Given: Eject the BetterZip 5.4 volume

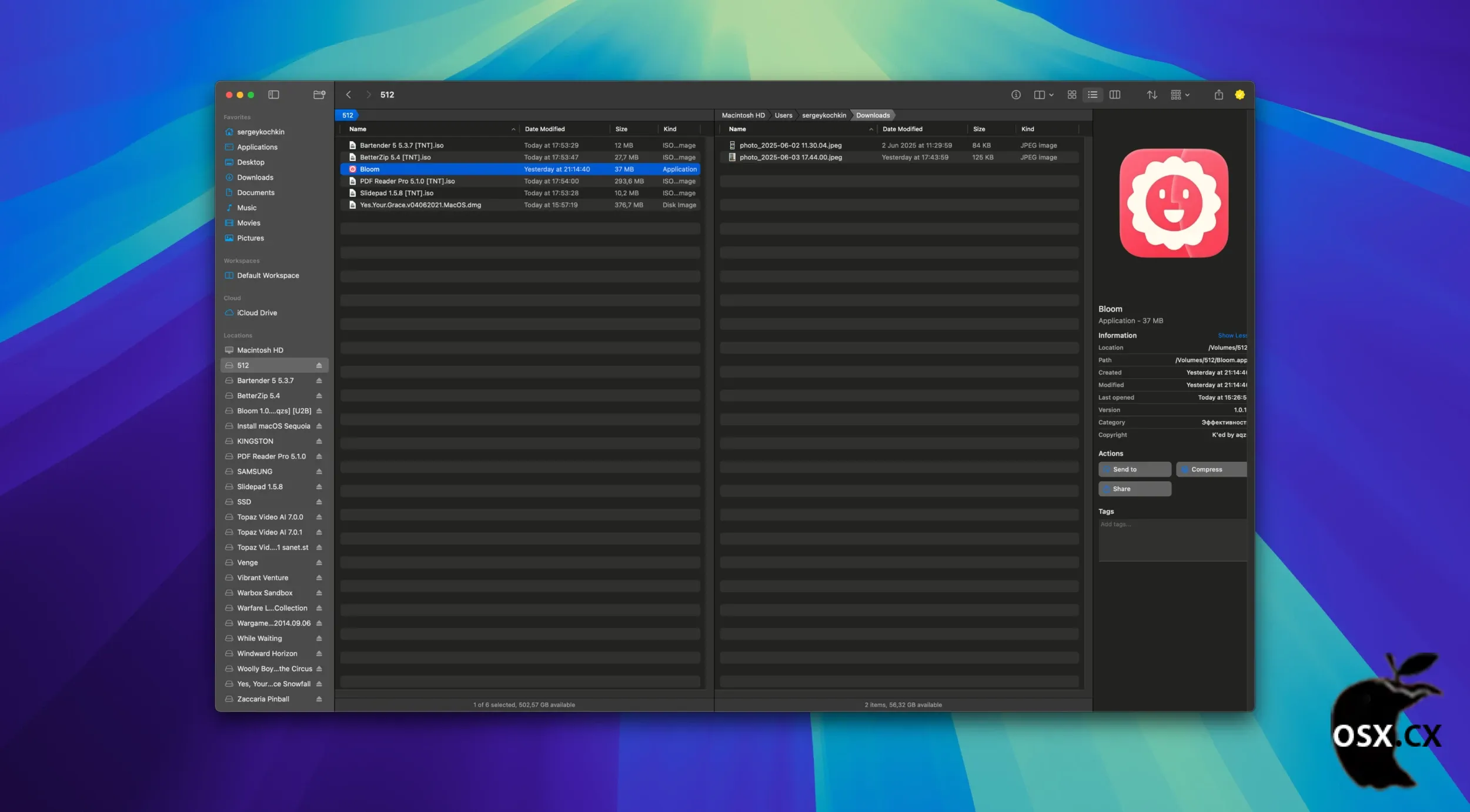Looking at the screenshot, I should pyautogui.click(x=319, y=396).
